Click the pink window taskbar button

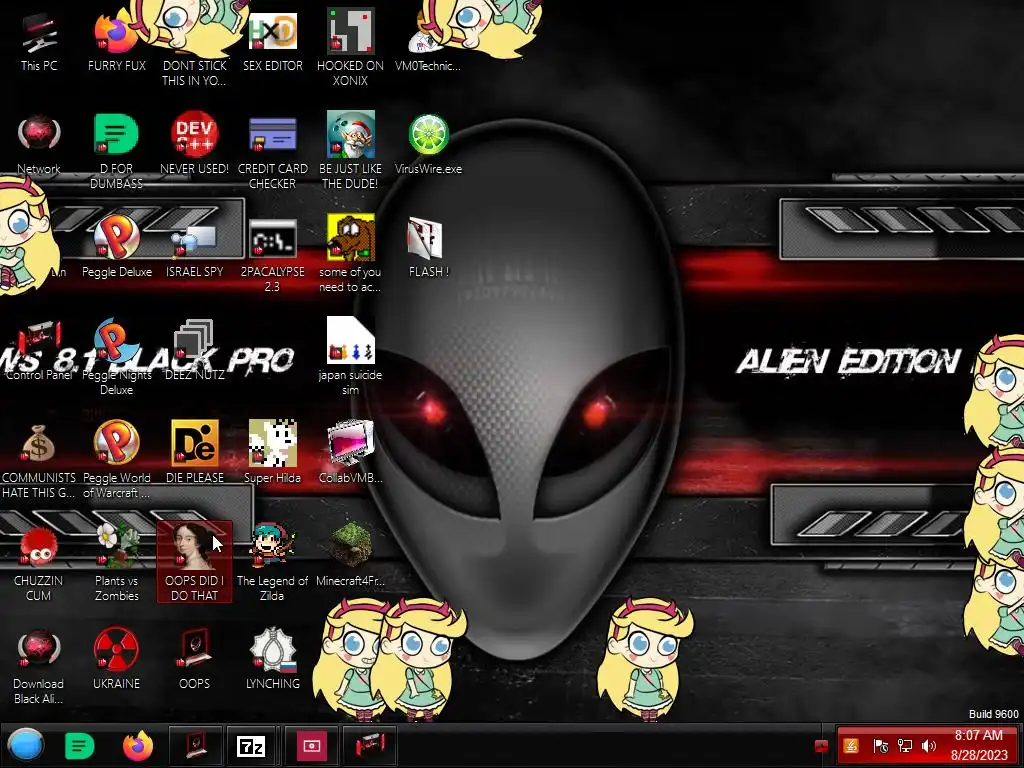click(311, 746)
